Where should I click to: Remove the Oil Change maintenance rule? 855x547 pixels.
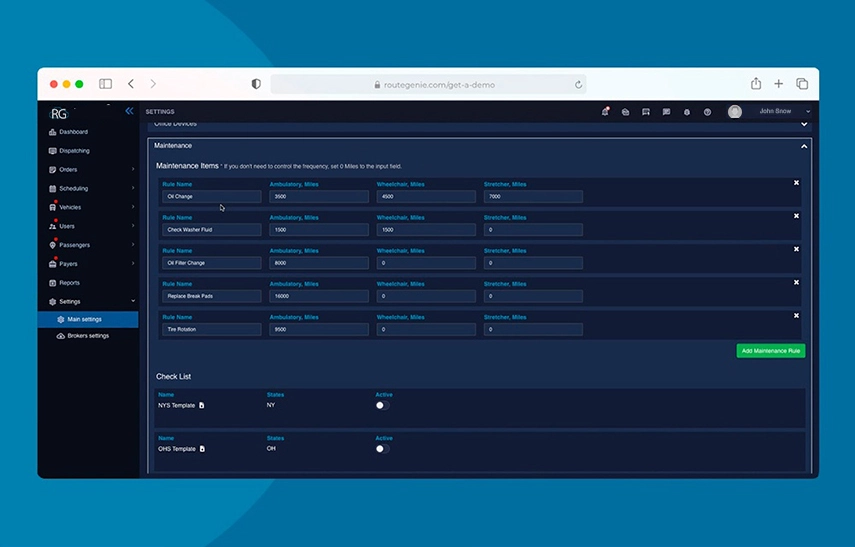(796, 183)
